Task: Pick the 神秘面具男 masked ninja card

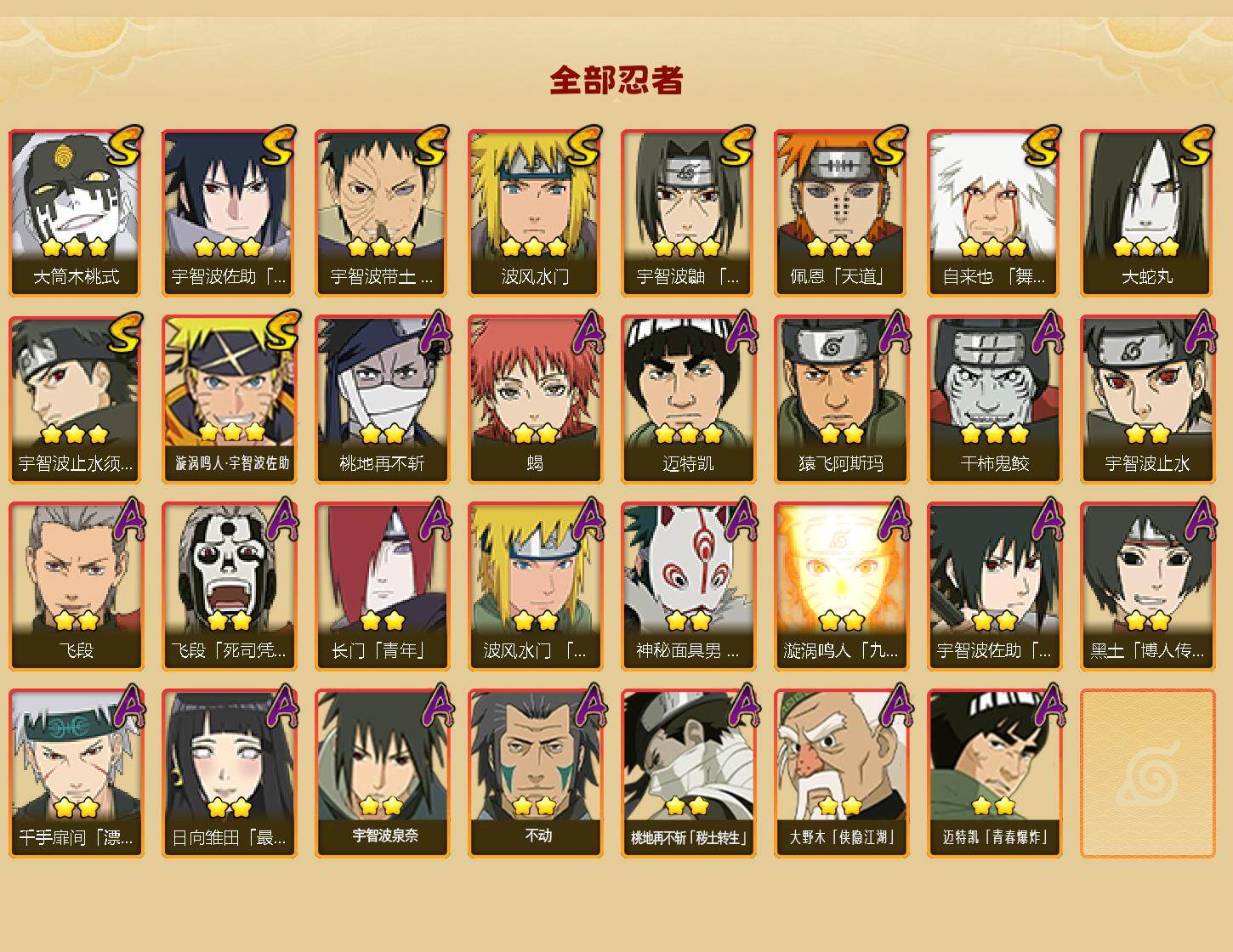Action: point(688,586)
